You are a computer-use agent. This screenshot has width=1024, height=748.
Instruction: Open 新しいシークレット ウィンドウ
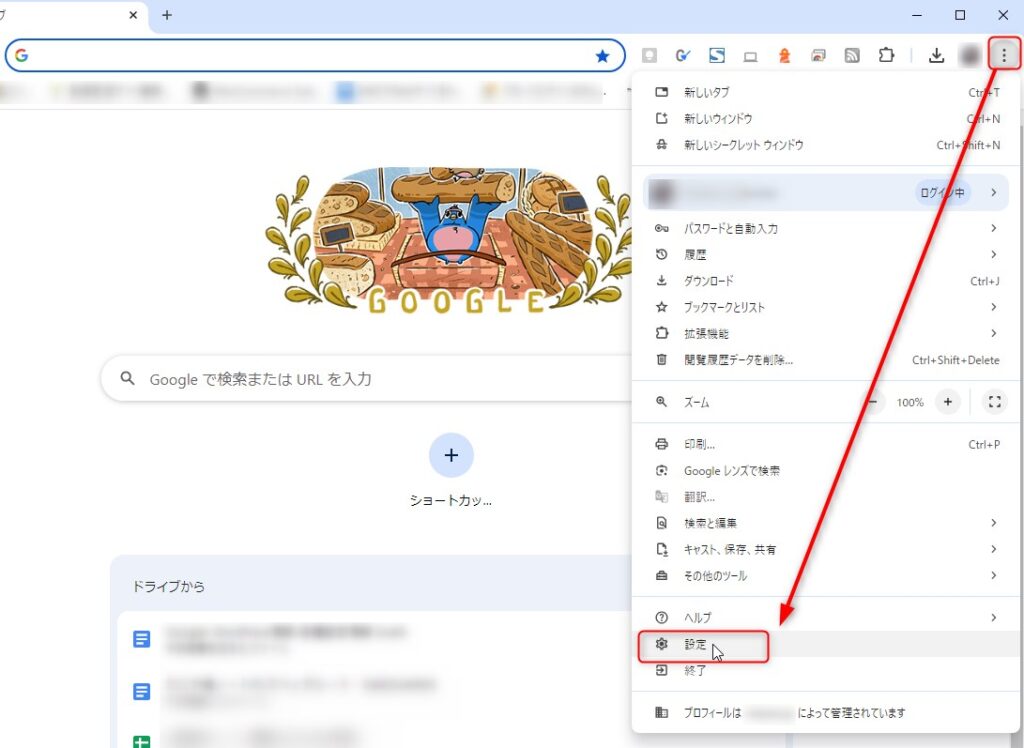click(x=827, y=145)
